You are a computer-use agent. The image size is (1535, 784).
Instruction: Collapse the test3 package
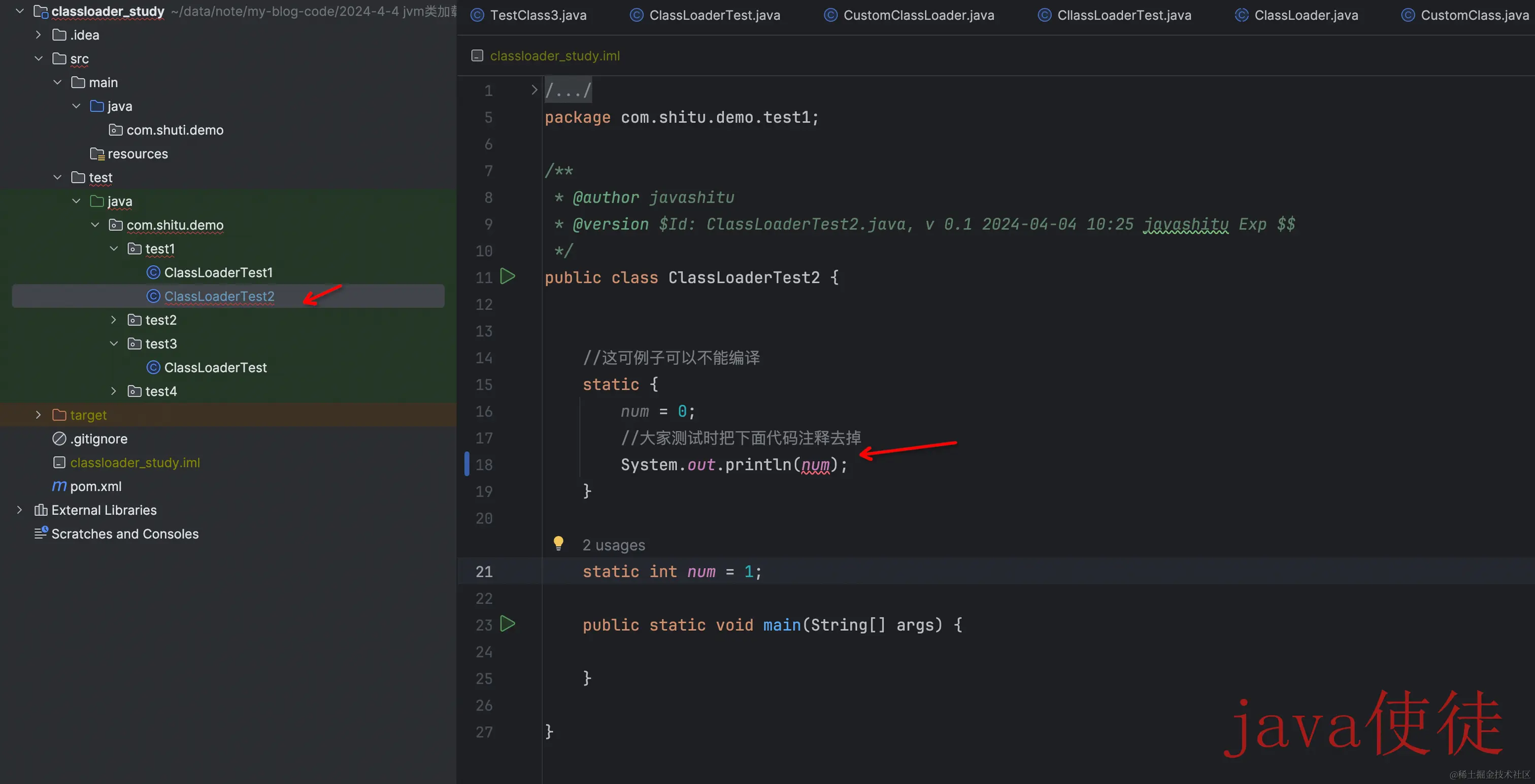[114, 344]
